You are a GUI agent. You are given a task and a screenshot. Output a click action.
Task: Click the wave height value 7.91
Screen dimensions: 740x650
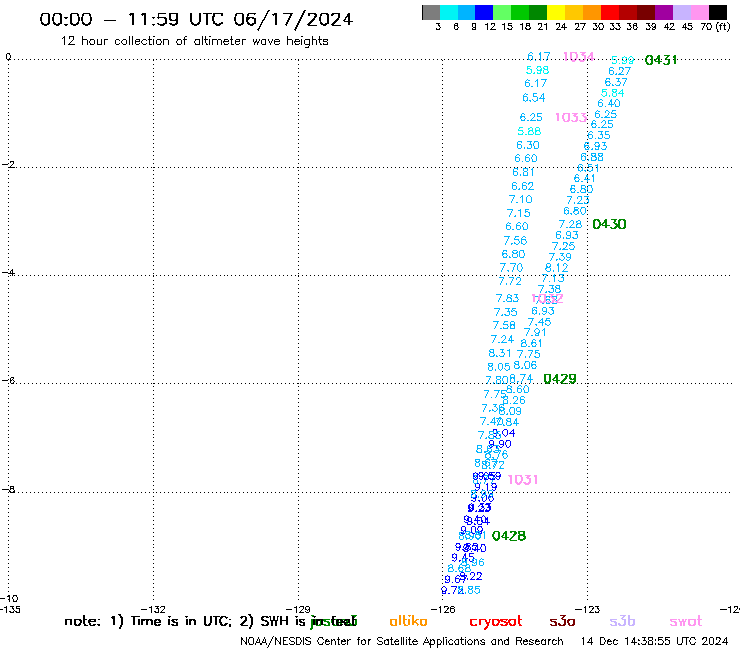pos(535,332)
